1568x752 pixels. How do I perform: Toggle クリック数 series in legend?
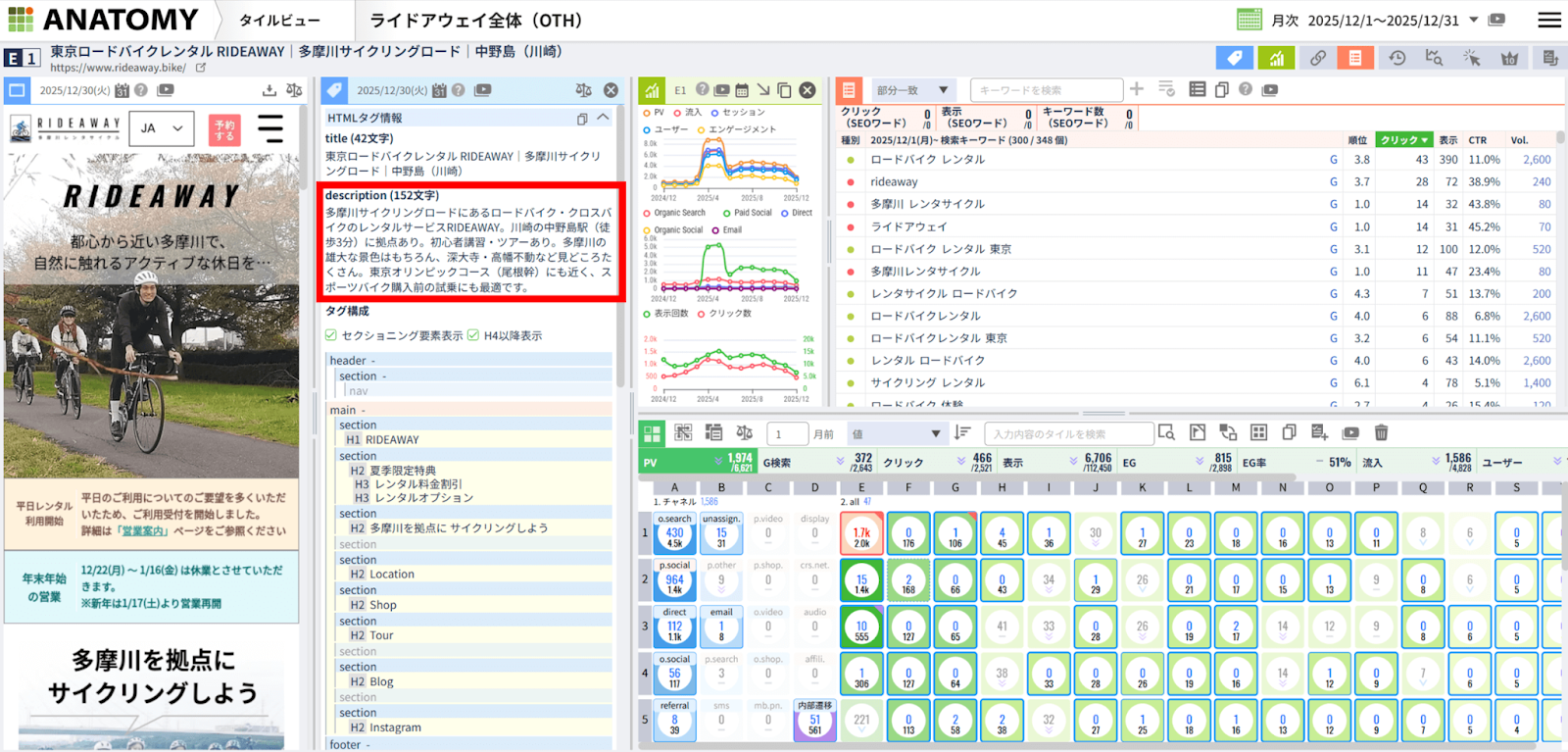pos(724,314)
